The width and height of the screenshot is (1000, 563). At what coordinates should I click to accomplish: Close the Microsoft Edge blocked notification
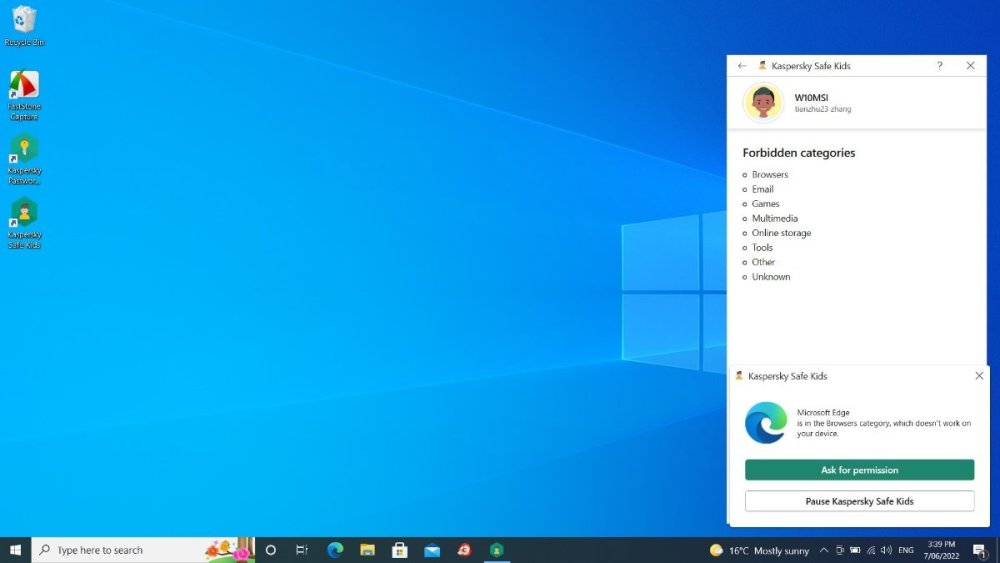click(x=979, y=376)
